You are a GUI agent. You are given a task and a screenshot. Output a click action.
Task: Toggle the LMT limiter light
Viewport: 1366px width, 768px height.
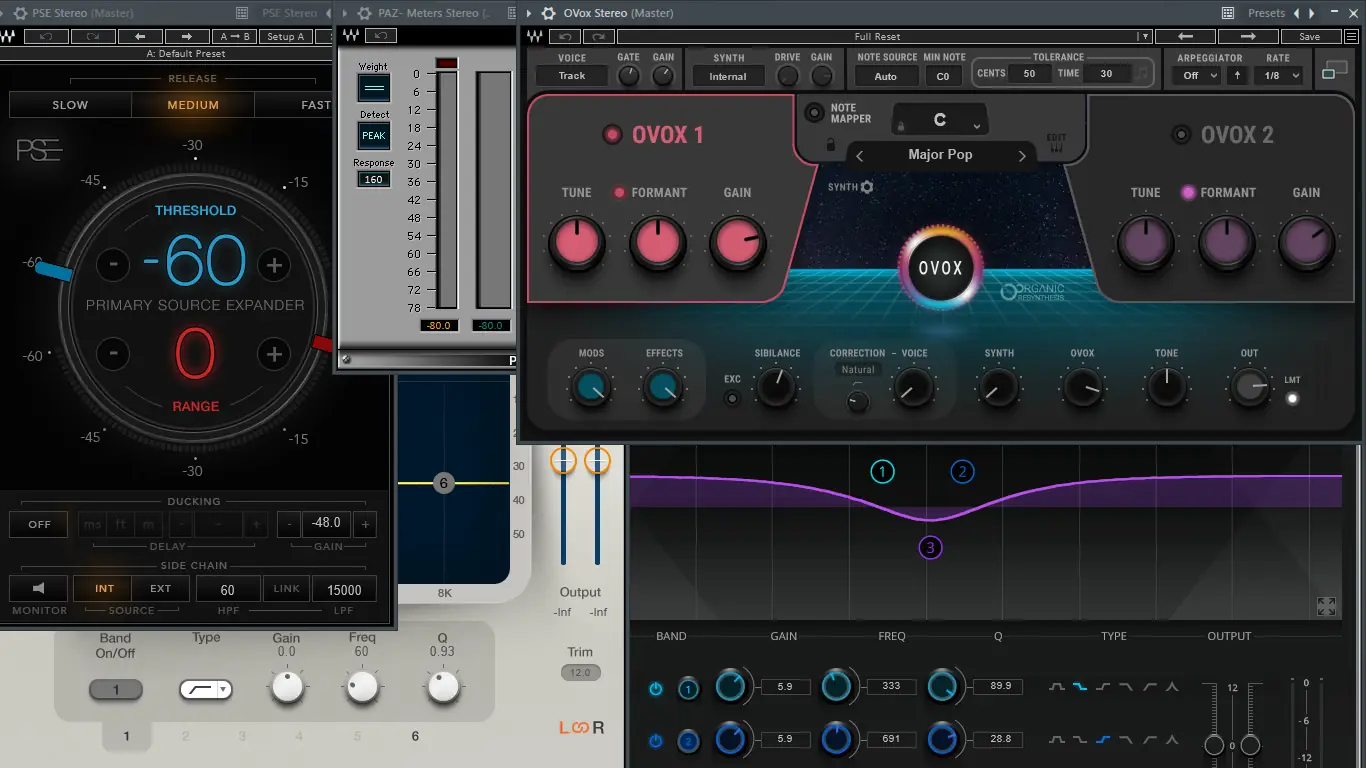pyautogui.click(x=1292, y=398)
